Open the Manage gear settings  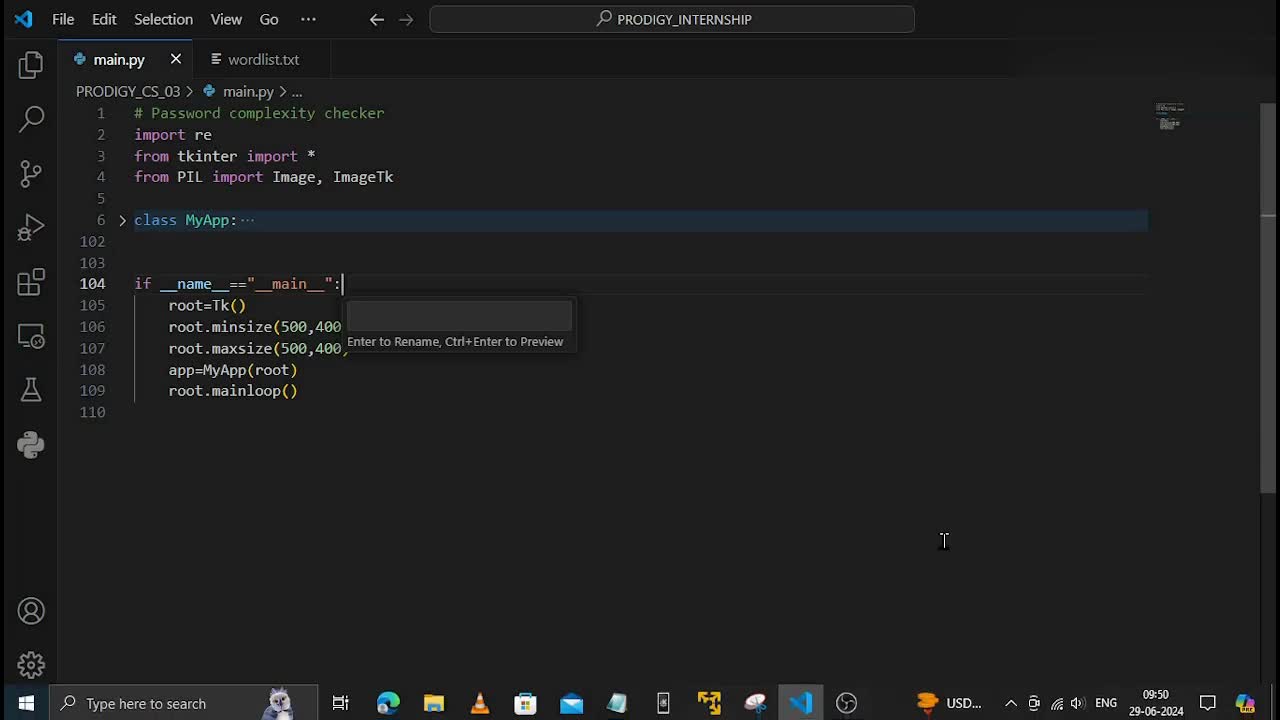pos(31,664)
